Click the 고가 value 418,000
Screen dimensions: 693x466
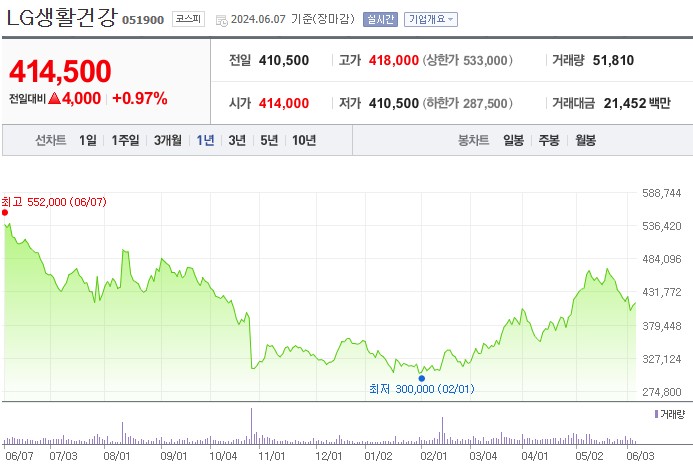pos(394,60)
